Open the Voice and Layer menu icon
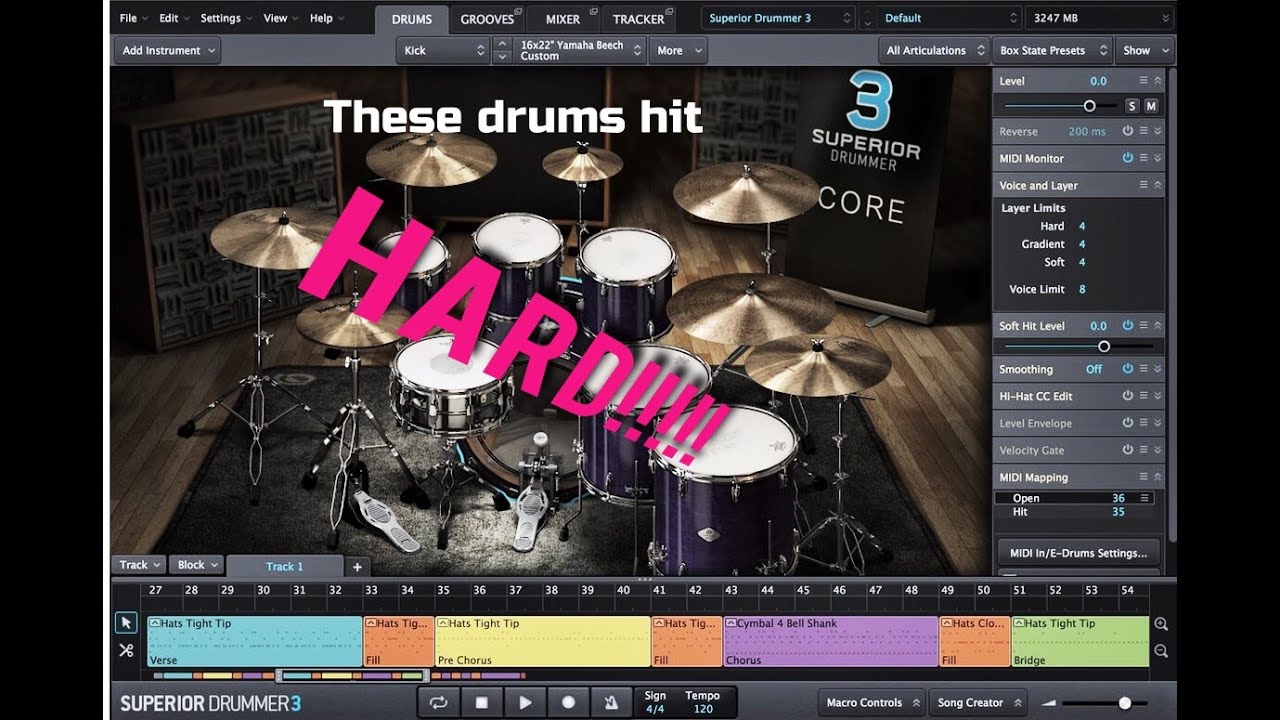This screenshot has width=1280, height=720. 1144,185
